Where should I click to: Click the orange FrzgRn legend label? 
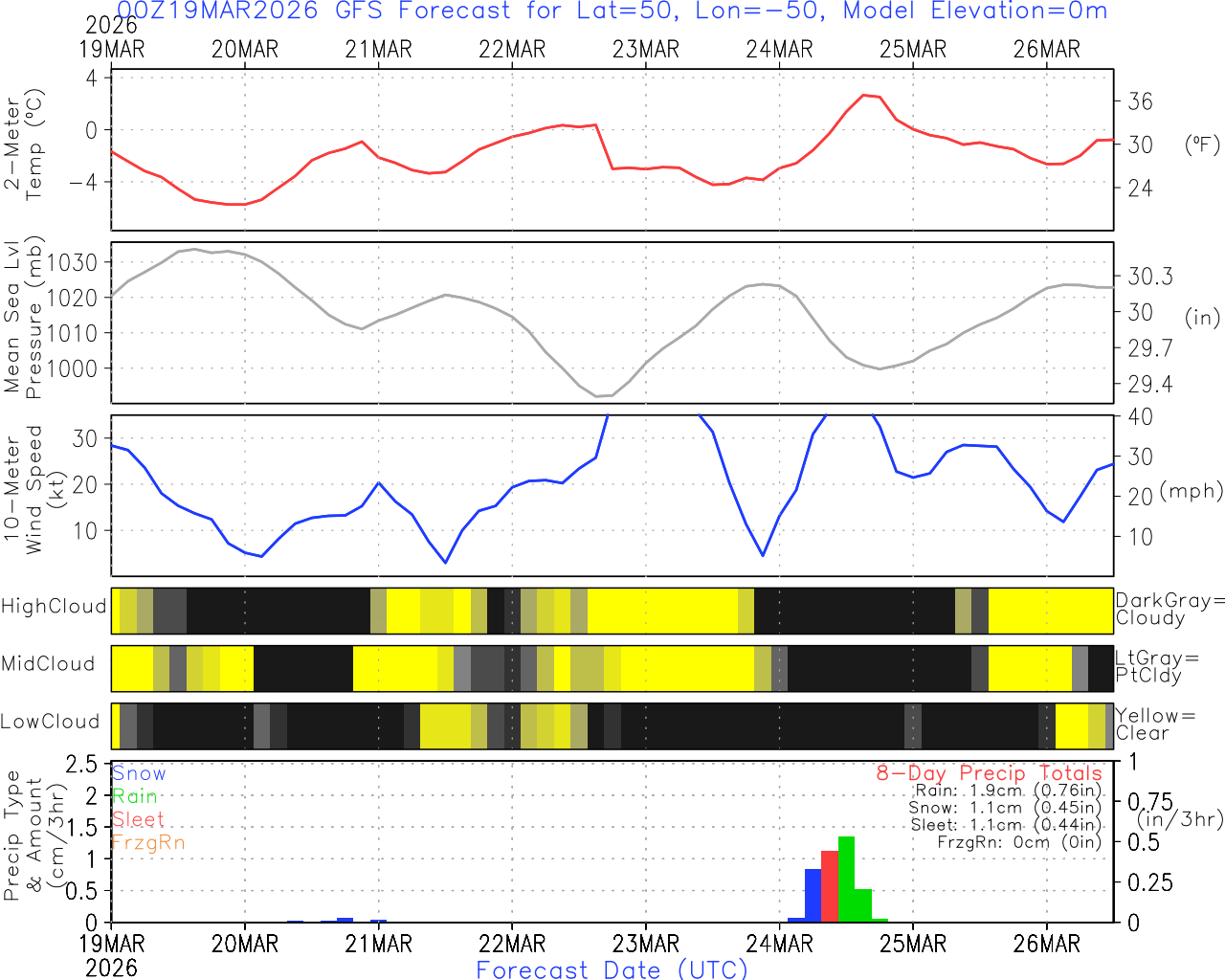point(147,842)
